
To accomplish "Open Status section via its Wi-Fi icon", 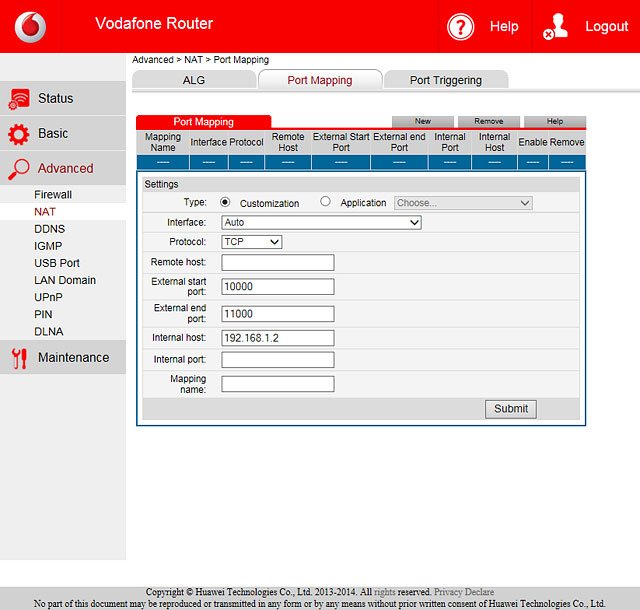I will [19, 99].
